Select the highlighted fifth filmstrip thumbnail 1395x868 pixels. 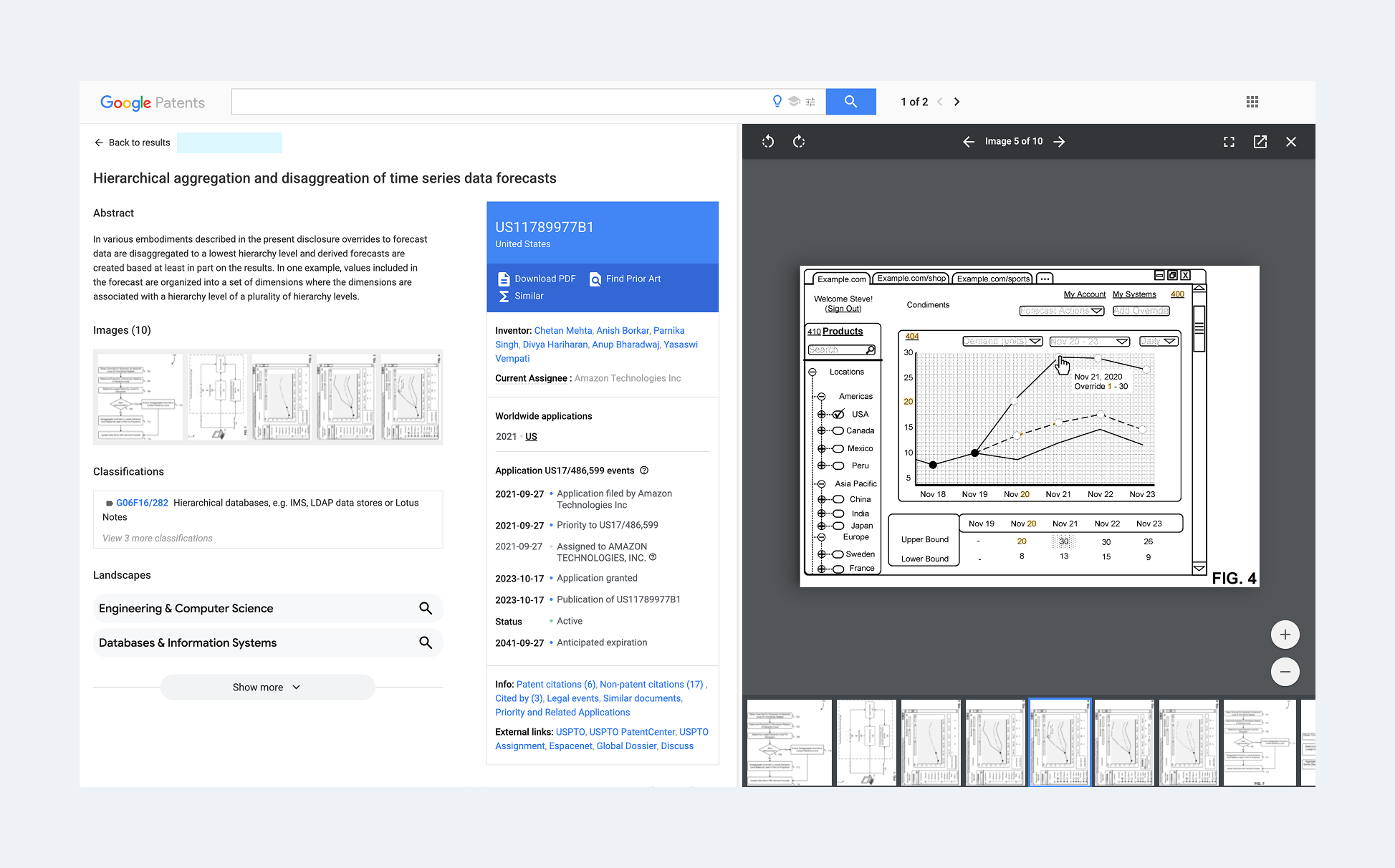coord(1060,743)
